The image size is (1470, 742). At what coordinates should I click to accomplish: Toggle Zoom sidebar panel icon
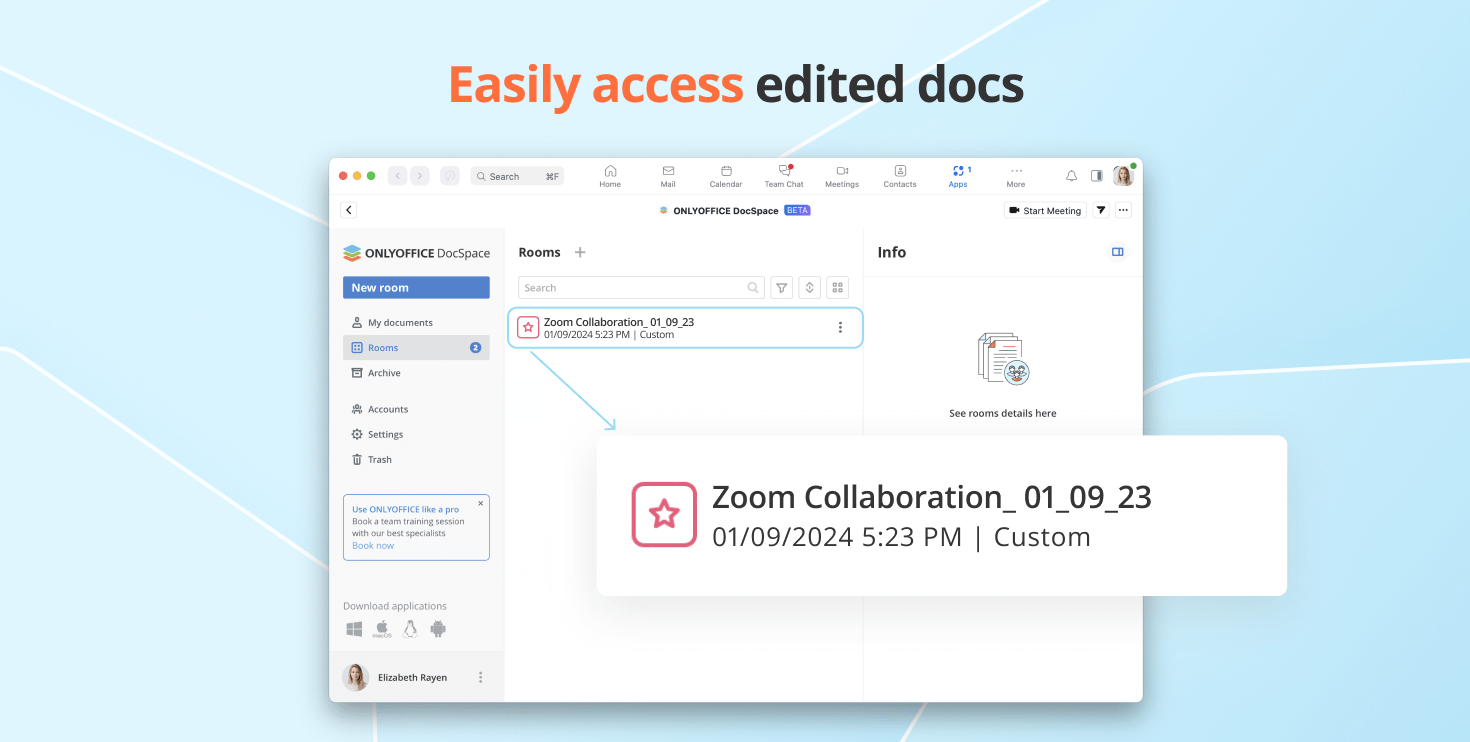click(x=1096, y=176)
